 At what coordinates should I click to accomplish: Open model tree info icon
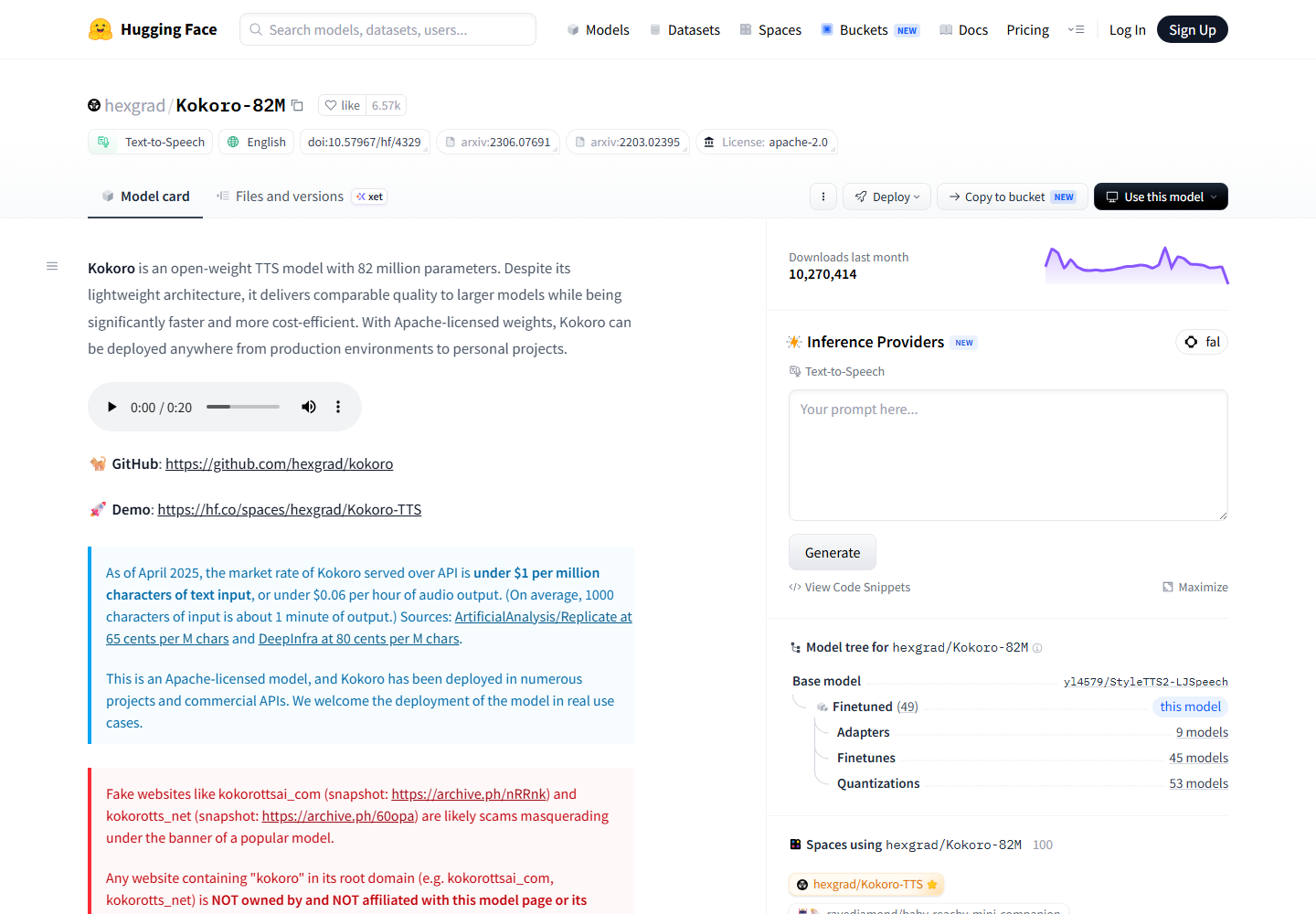[1037, 648]
